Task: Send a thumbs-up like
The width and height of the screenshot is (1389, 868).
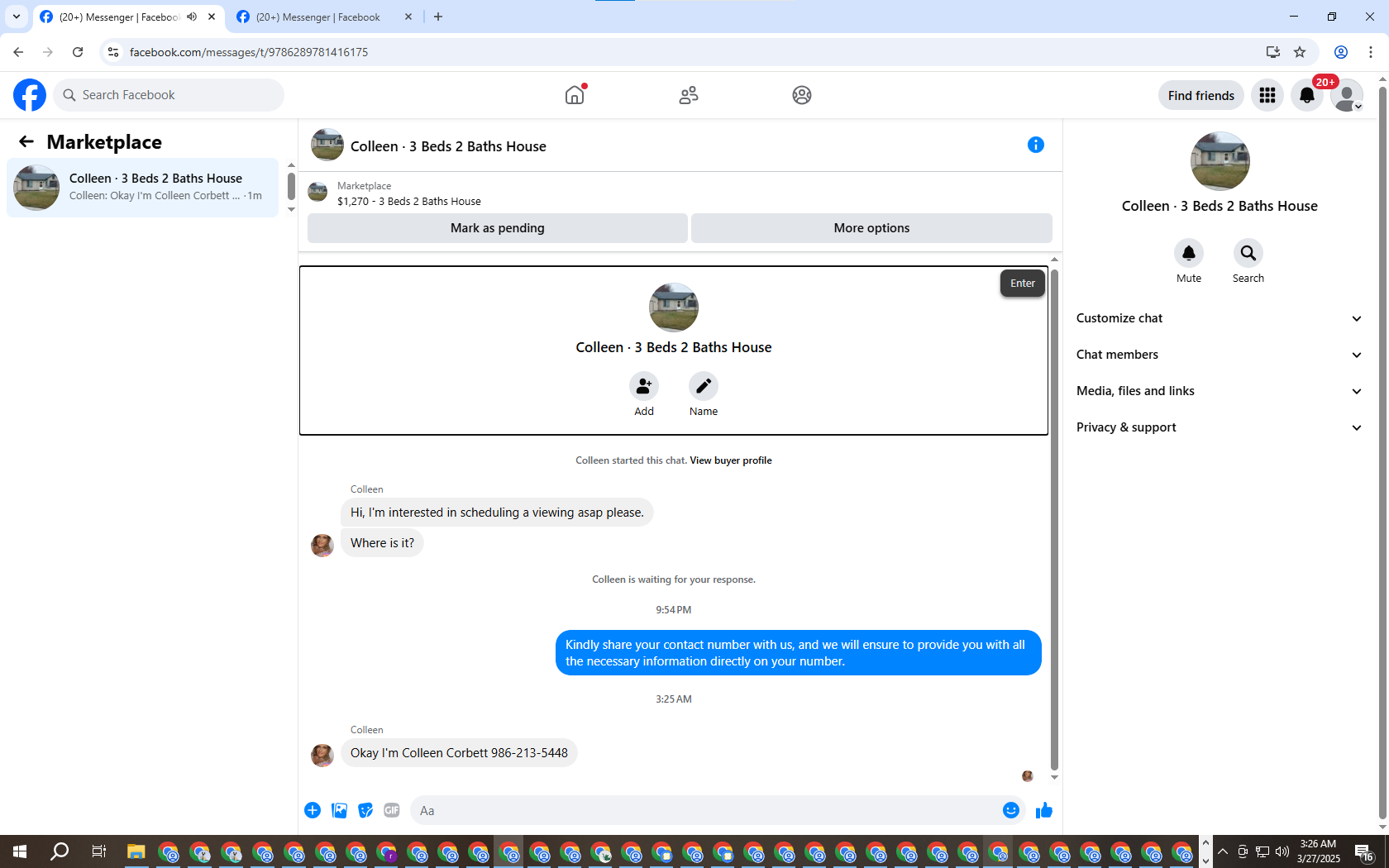Action: point(1044,810)
